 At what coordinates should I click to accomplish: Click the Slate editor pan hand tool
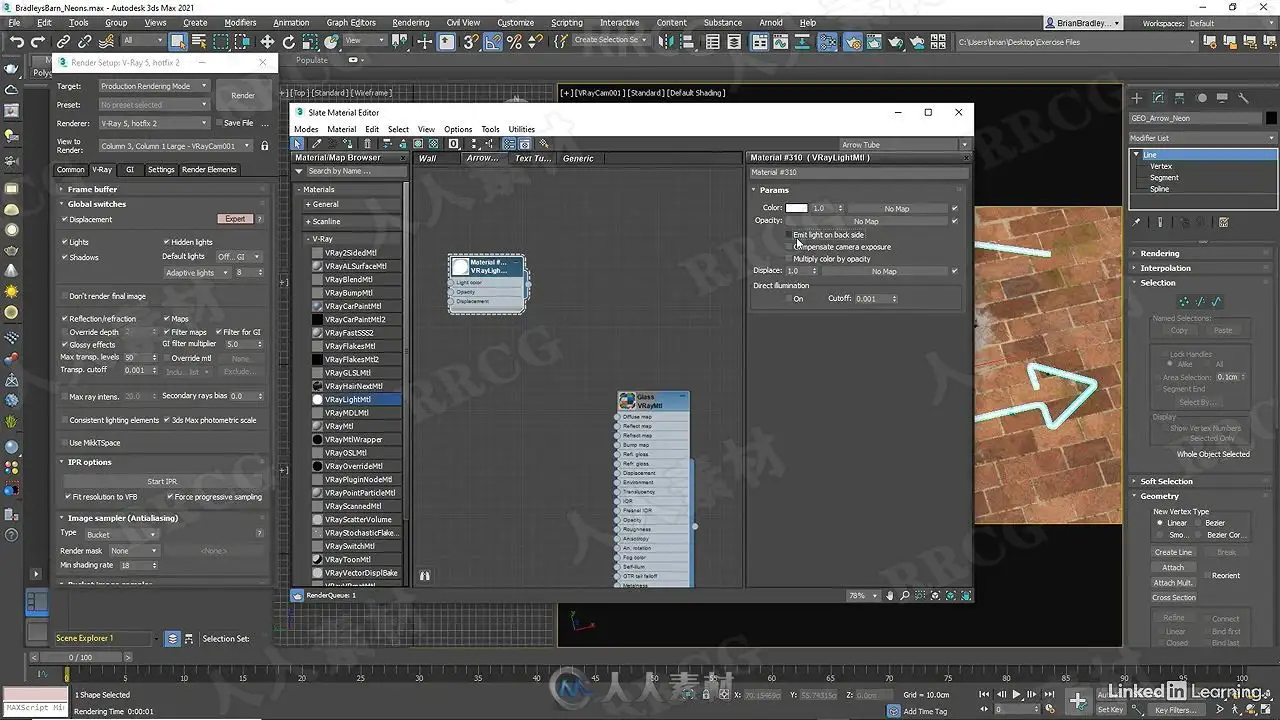click(889, 595)
